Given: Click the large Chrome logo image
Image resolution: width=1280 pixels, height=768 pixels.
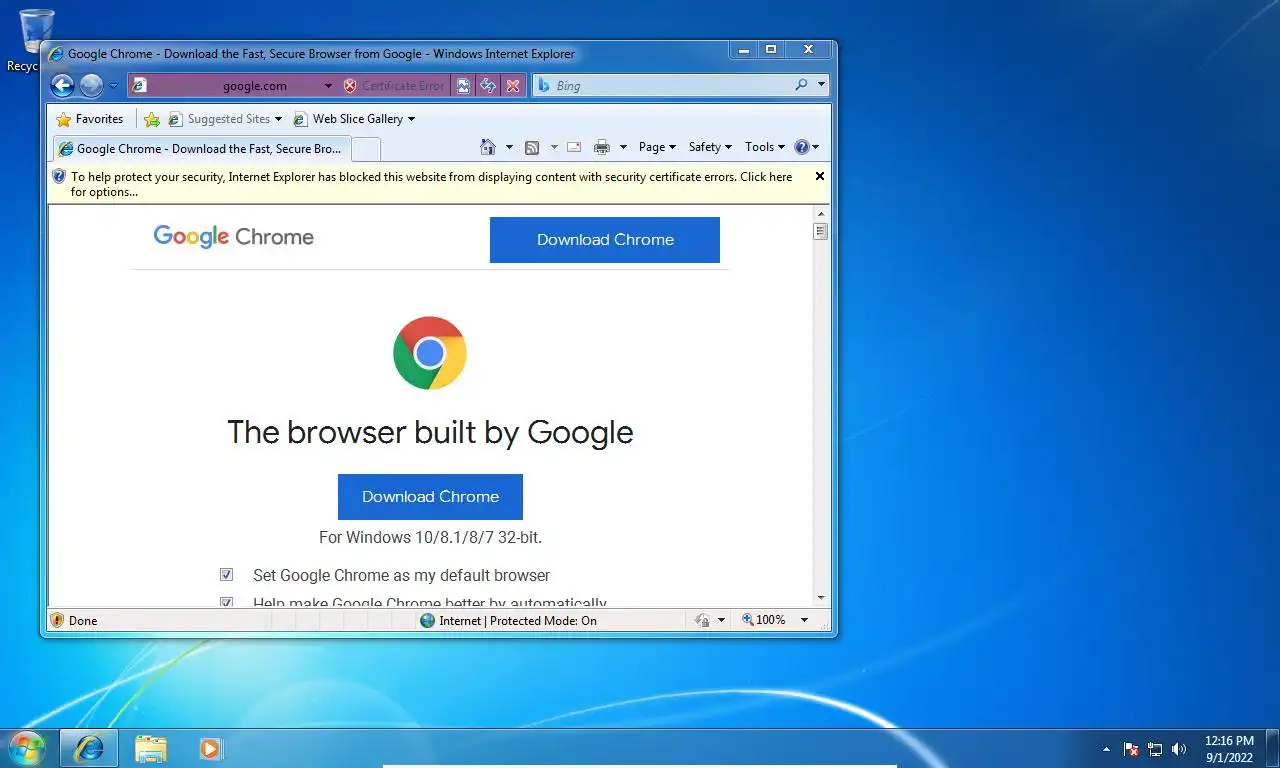Looking at the screenshot, I should point(430,353).
